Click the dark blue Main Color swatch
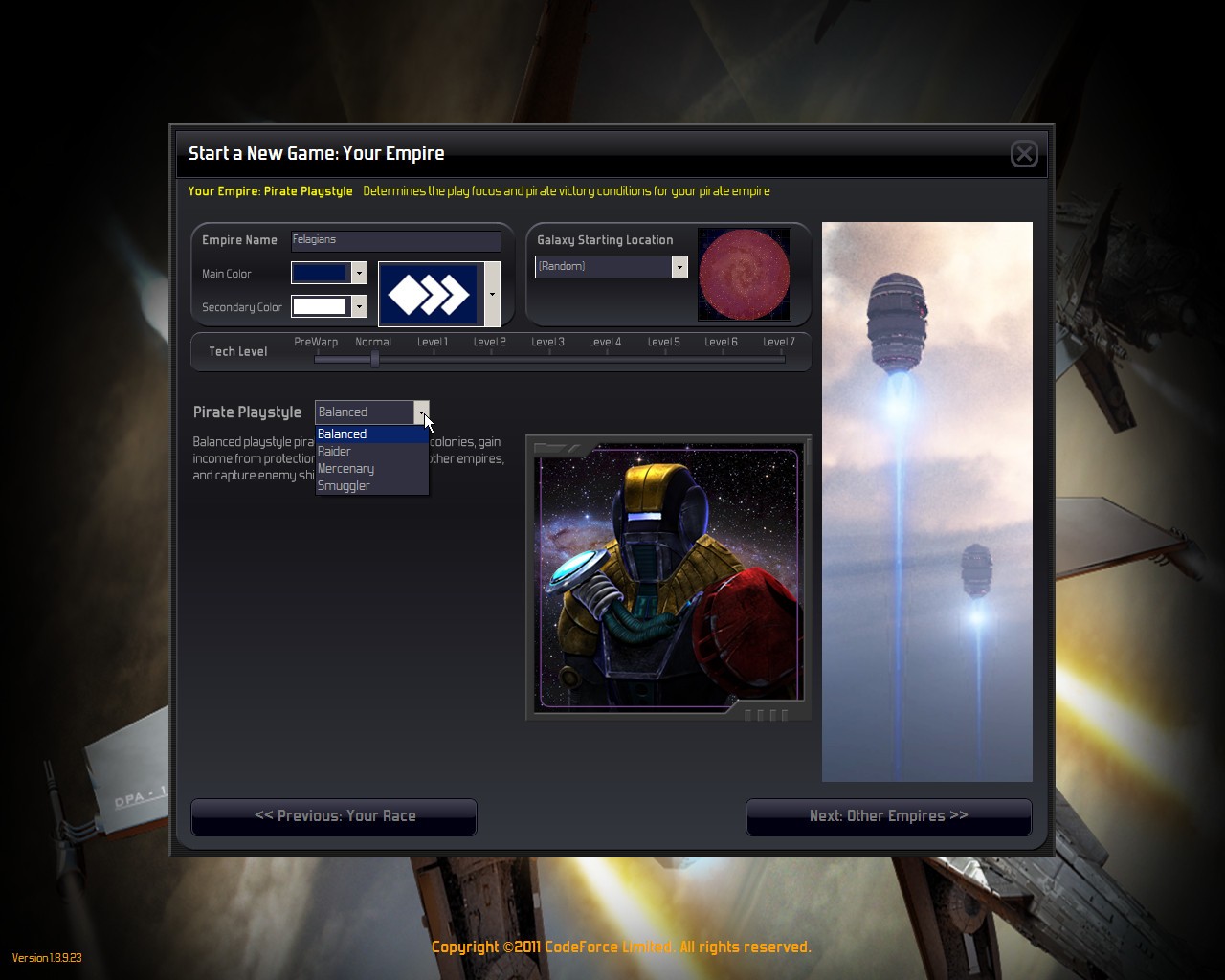 pyautogui.click(x=320, y=274)
